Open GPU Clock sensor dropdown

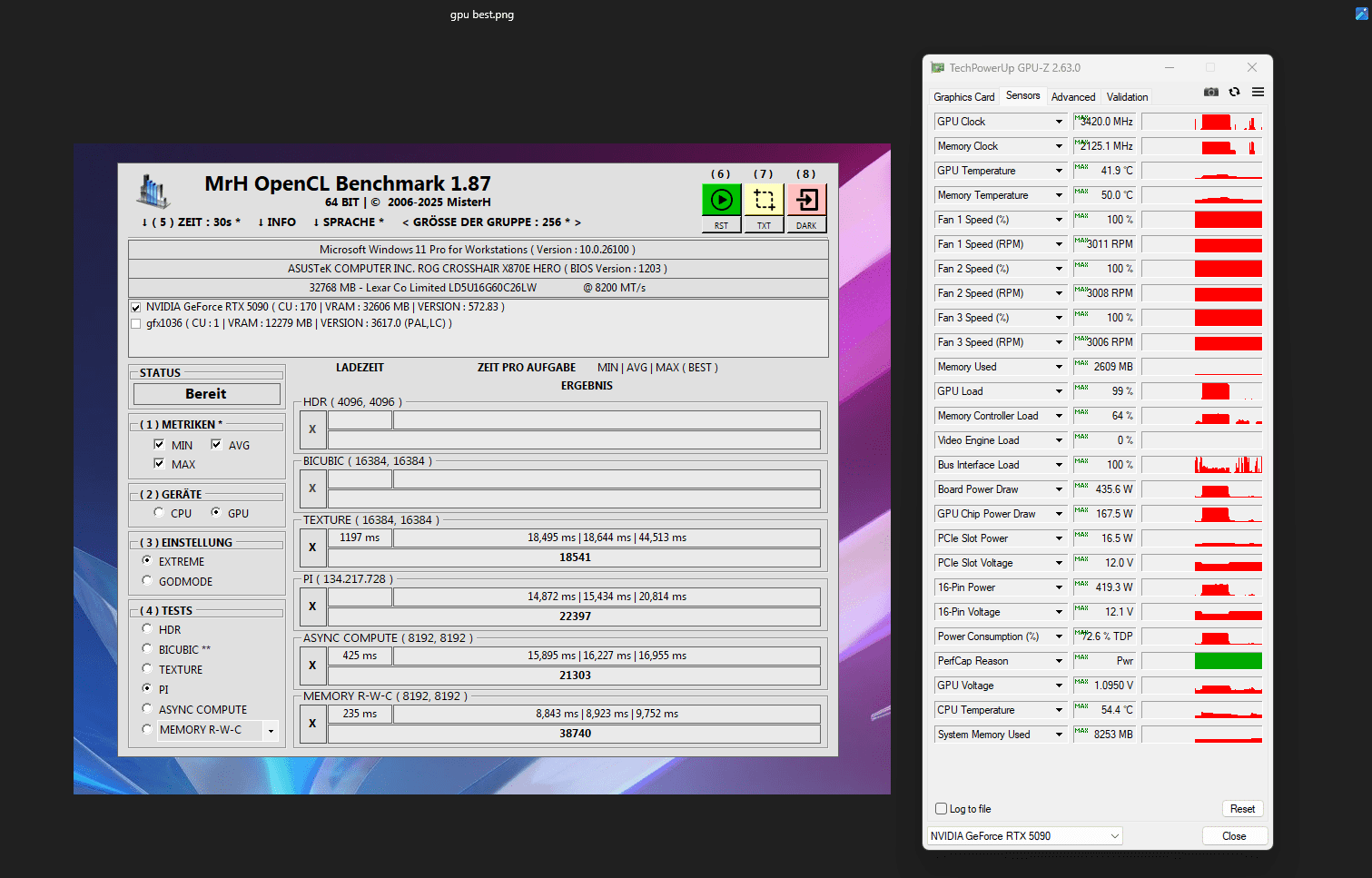[x=1059, y=122]
